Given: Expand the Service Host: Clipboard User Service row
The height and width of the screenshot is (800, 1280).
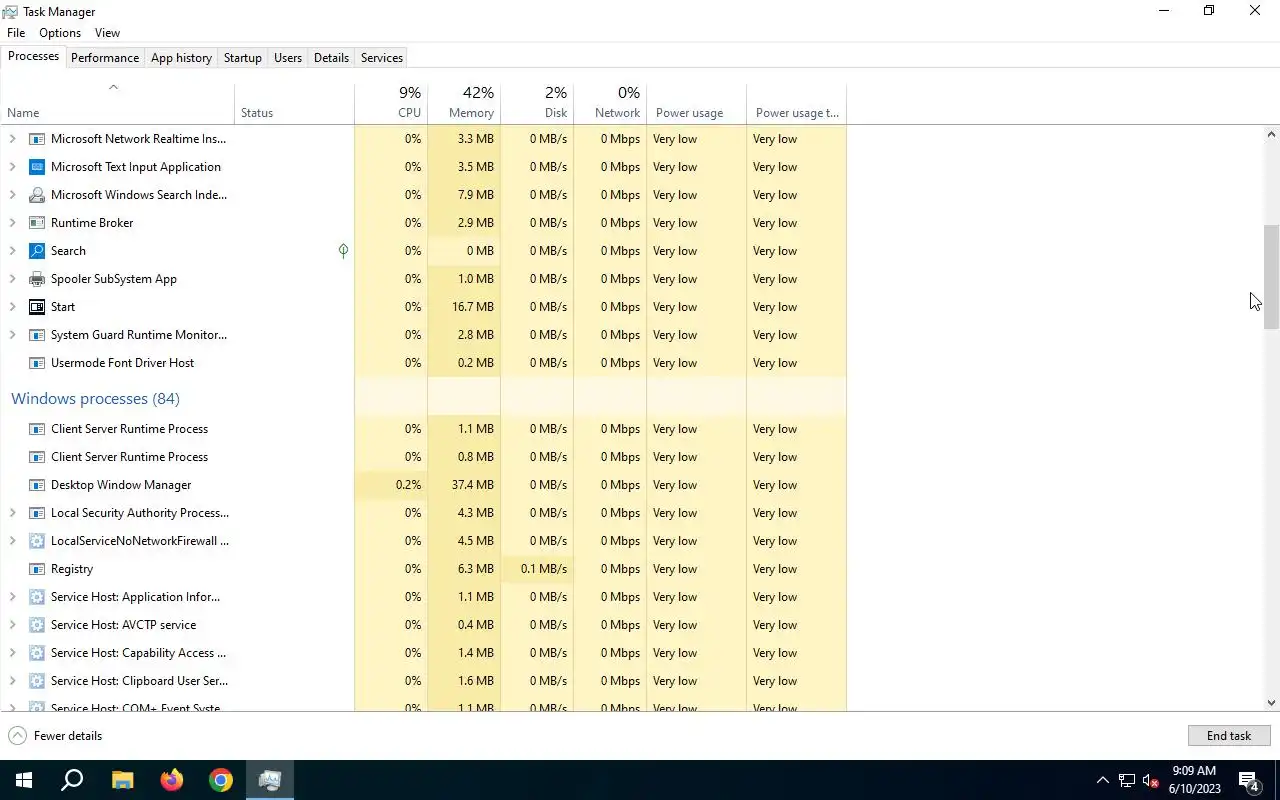Looking at the screenshot, I should point(12,681).
